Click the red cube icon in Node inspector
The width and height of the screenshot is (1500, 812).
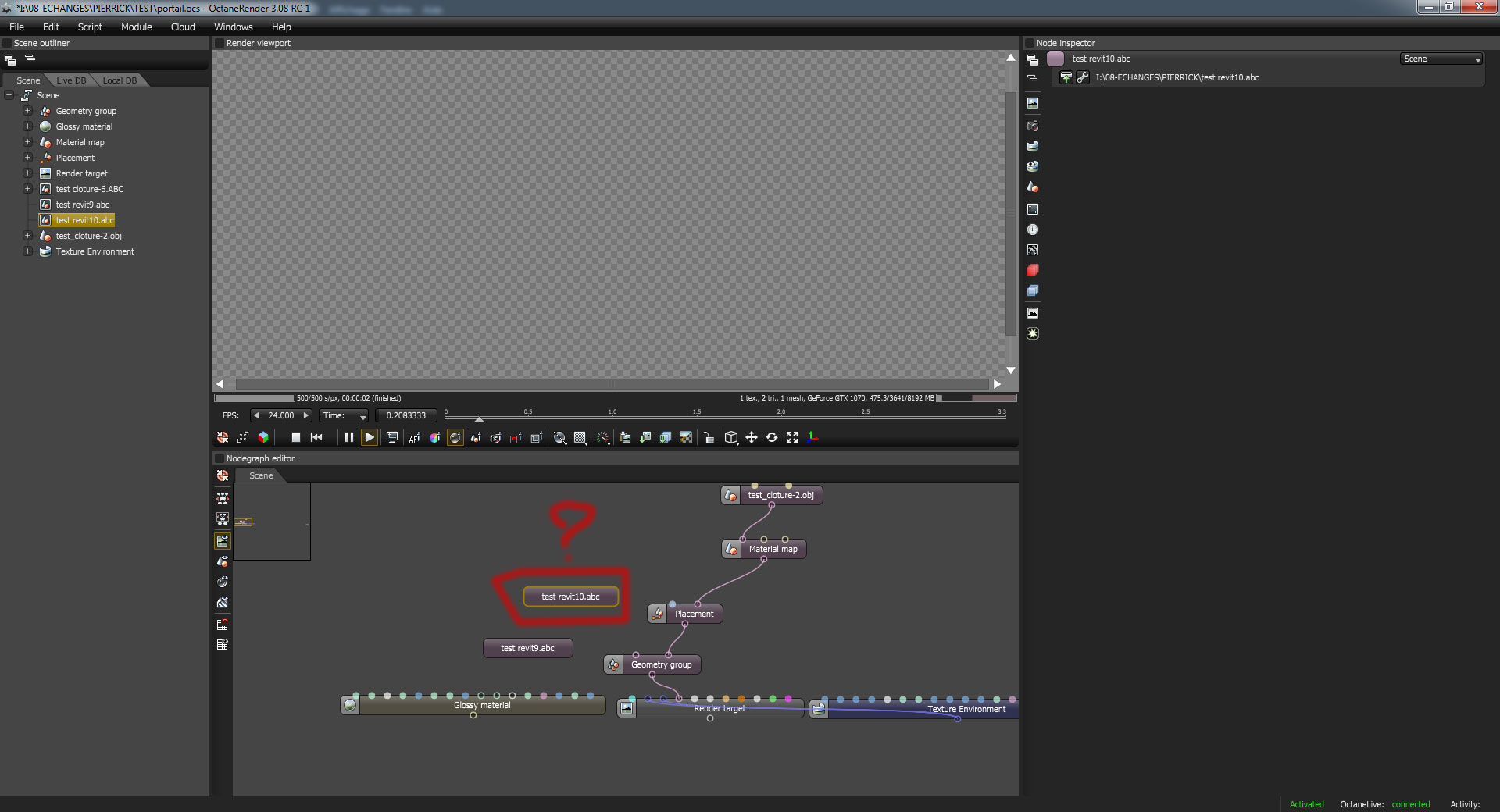(x=1033, y=270)
